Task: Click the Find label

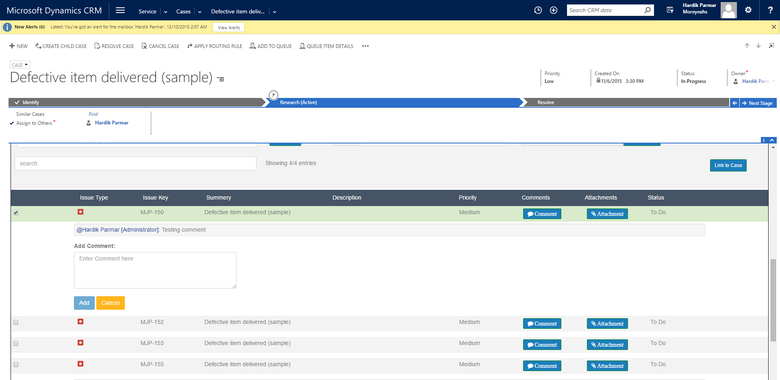Action: (93, 114)
